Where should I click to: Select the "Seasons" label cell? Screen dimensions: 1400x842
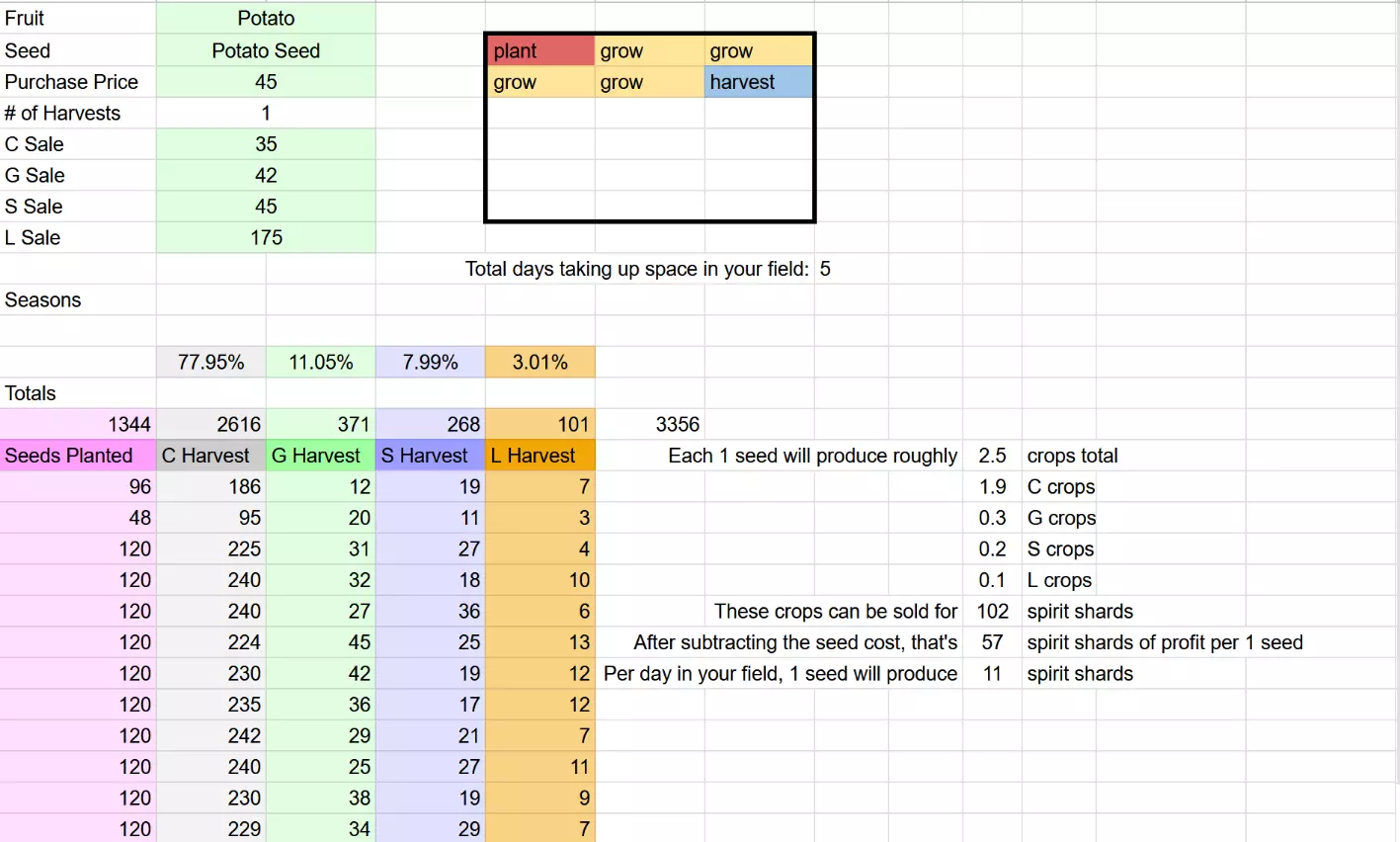pyautogui.click(x=43, y=300)
